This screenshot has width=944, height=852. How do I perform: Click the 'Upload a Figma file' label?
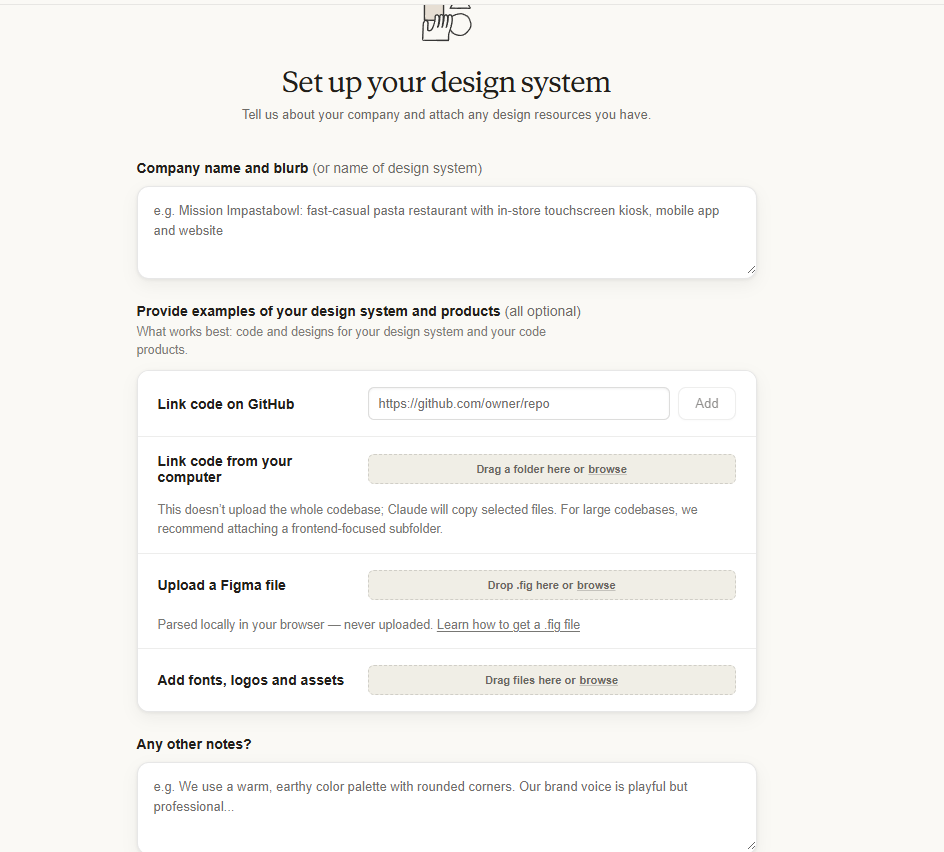point(222,585)
